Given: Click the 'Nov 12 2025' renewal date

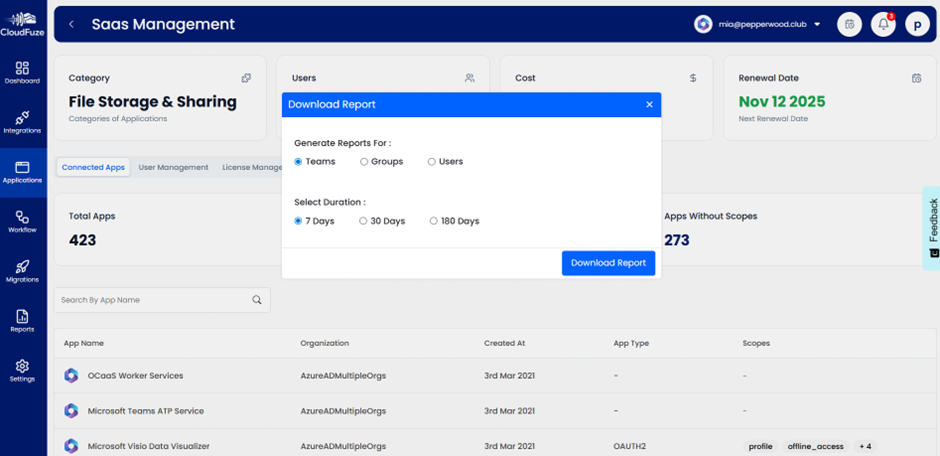Looking at the screenshot, I should point(782,101).
